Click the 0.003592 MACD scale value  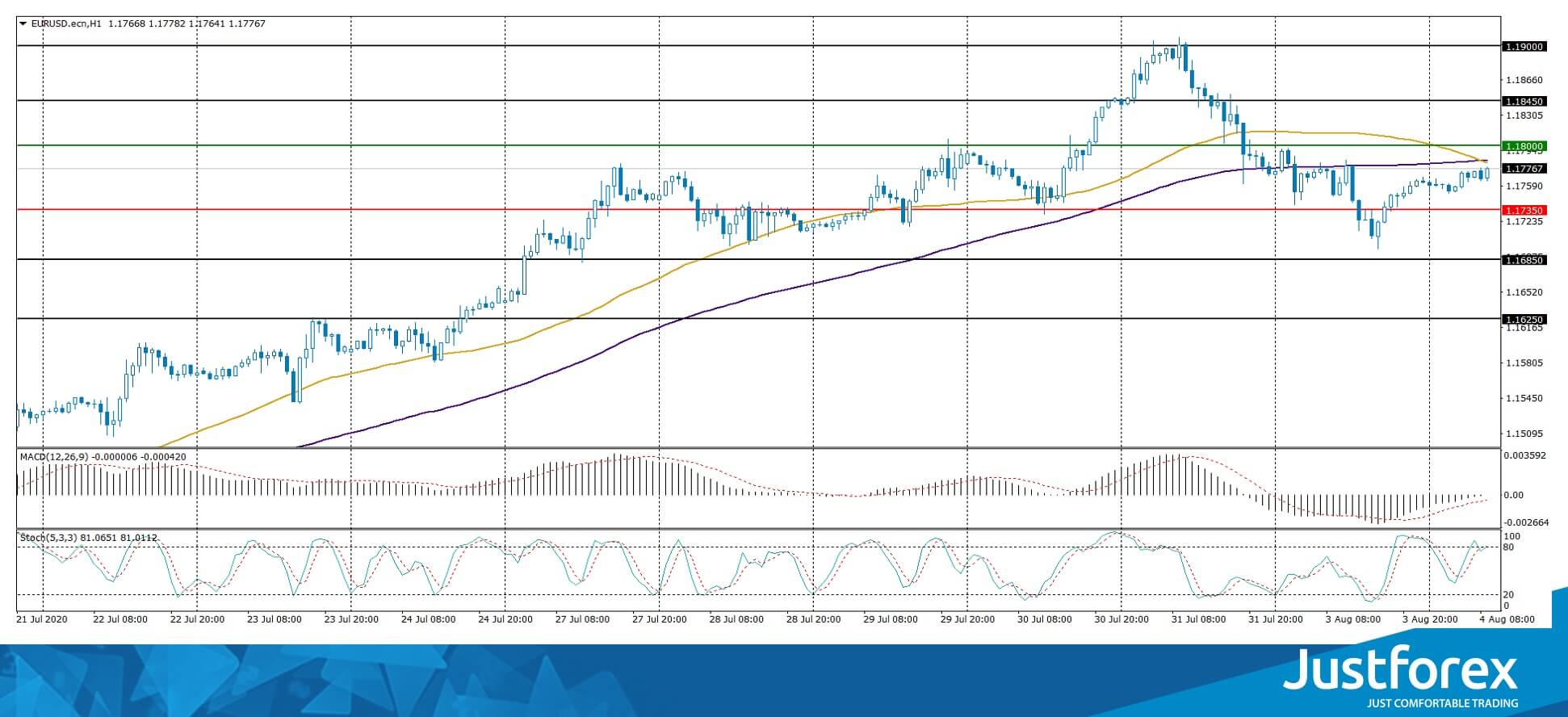[1526, 455]
